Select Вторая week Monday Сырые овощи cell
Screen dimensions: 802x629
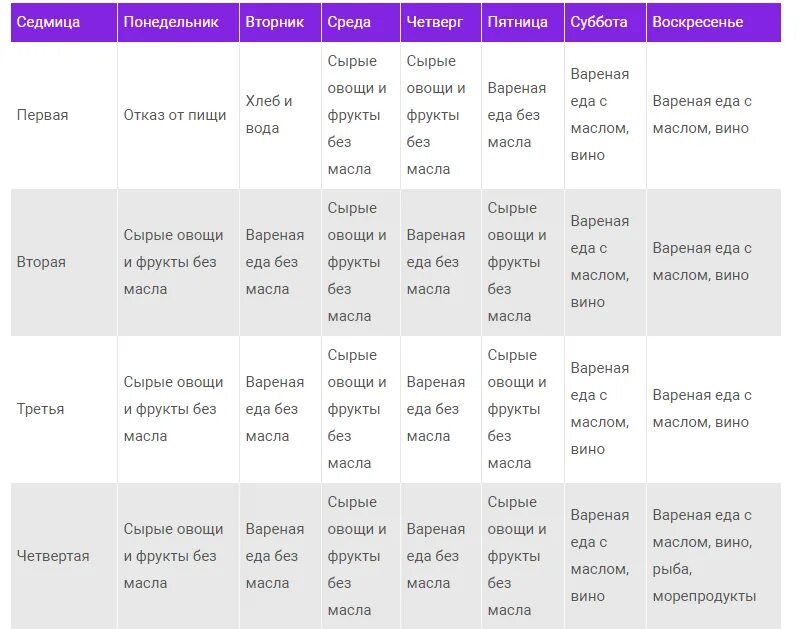coord(179,262)
